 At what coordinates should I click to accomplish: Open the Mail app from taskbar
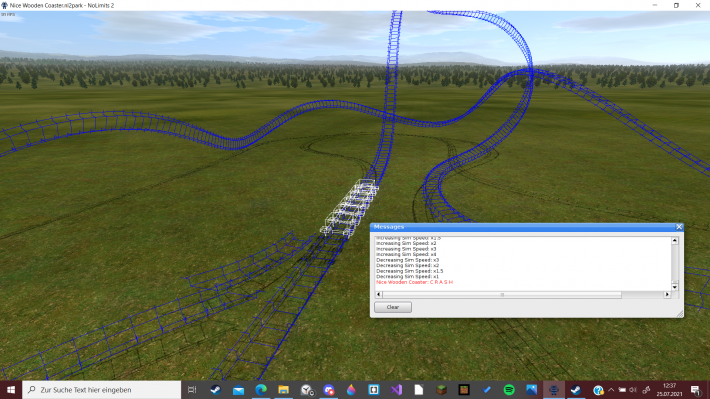point(238,389)
